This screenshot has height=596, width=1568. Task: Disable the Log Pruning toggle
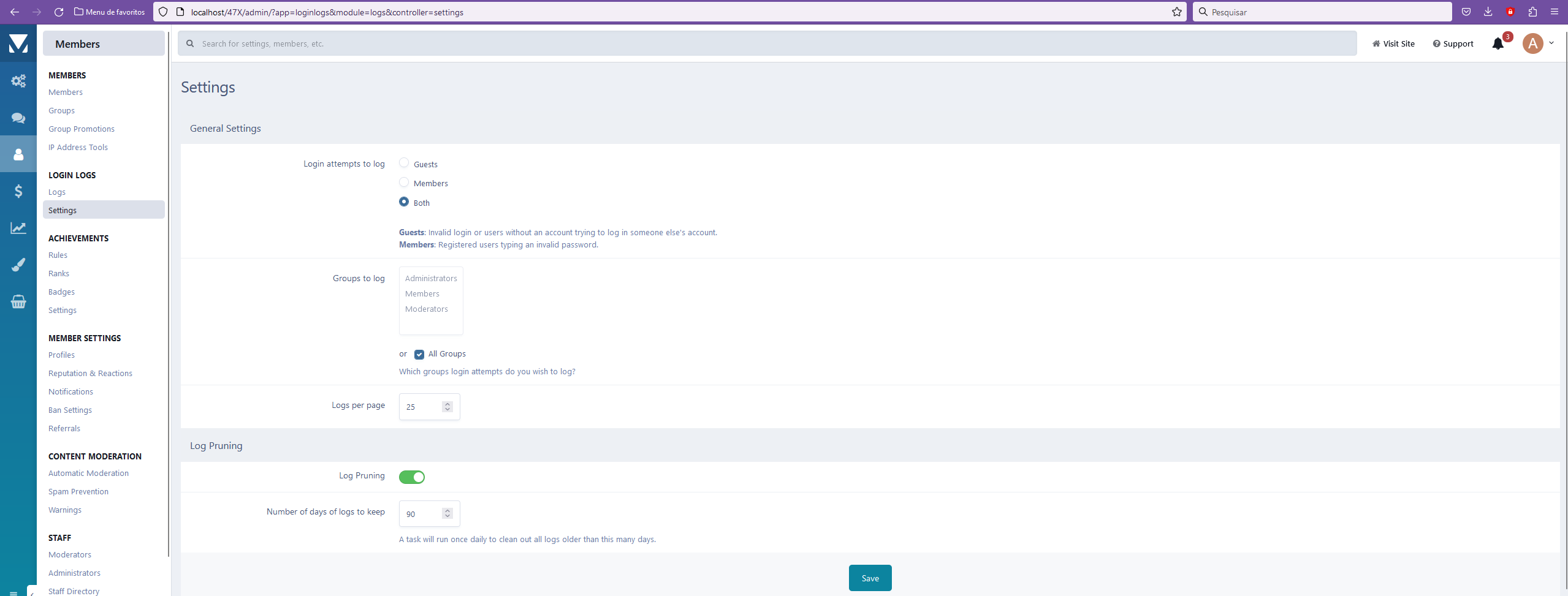(412, 477)
